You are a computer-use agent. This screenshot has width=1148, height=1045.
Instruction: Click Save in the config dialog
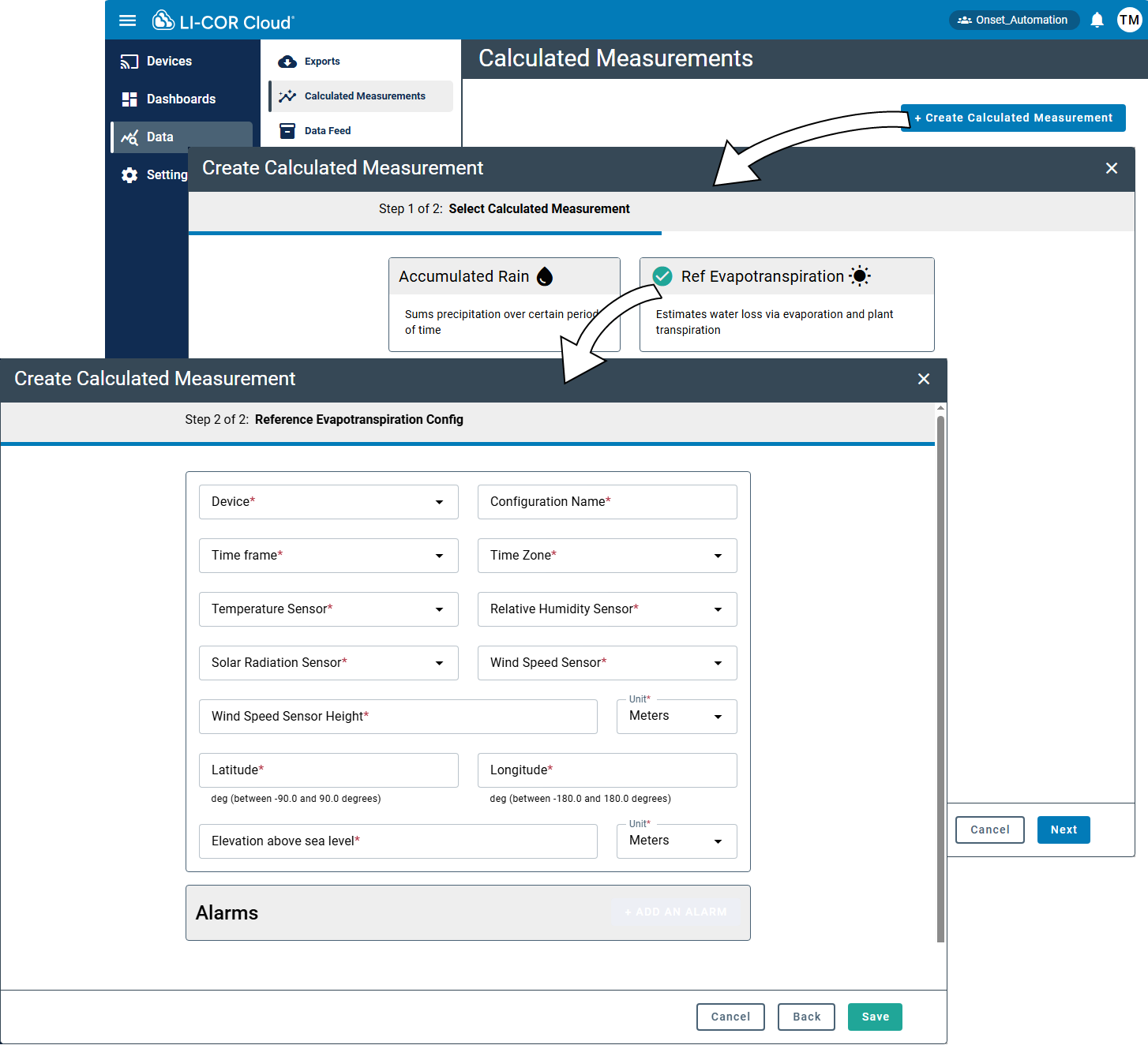(875, 1017)
